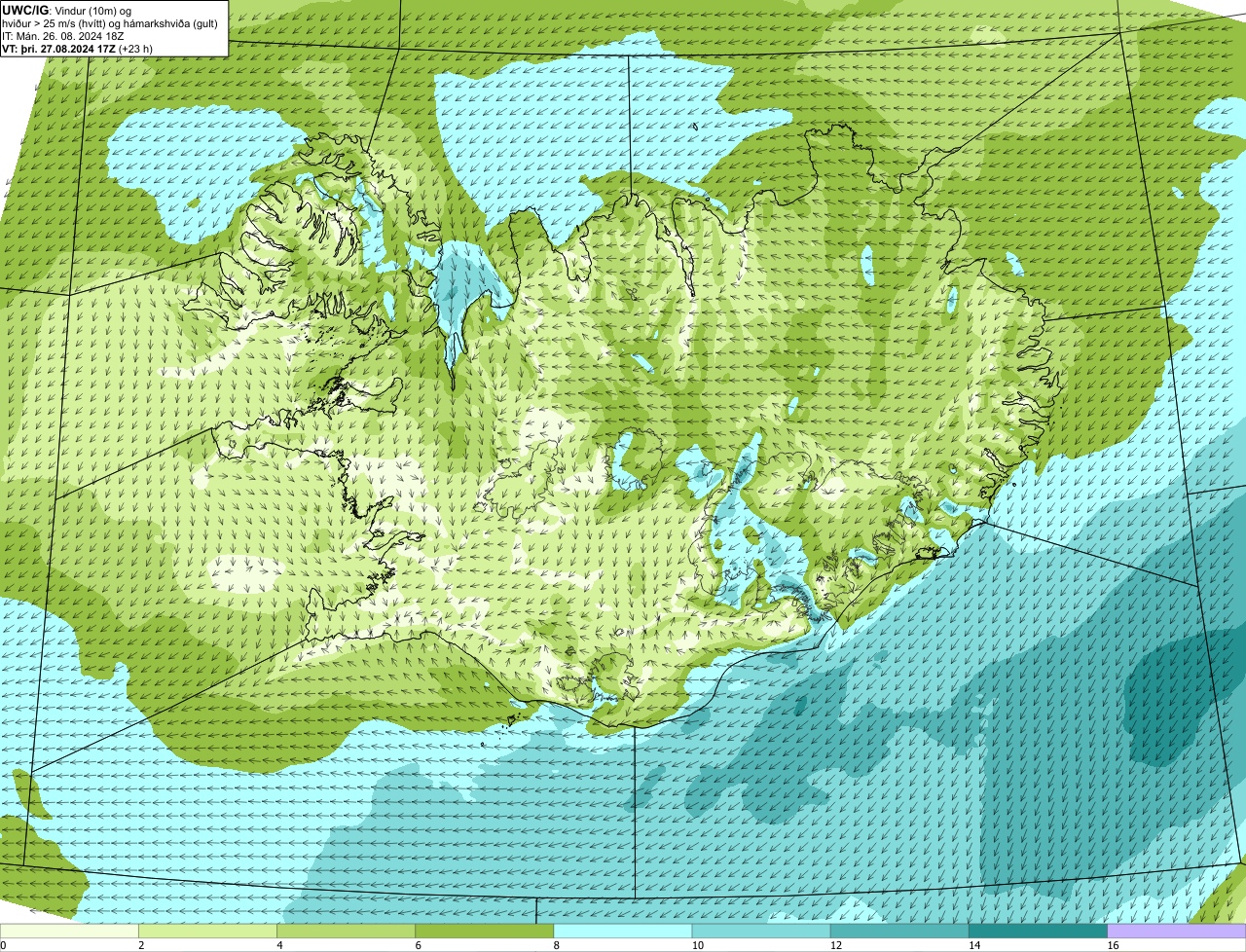1246x952 pixels.
Task: Click the 10–12 m/s turquoise legend swatch
Action: [x=761, y=931]
